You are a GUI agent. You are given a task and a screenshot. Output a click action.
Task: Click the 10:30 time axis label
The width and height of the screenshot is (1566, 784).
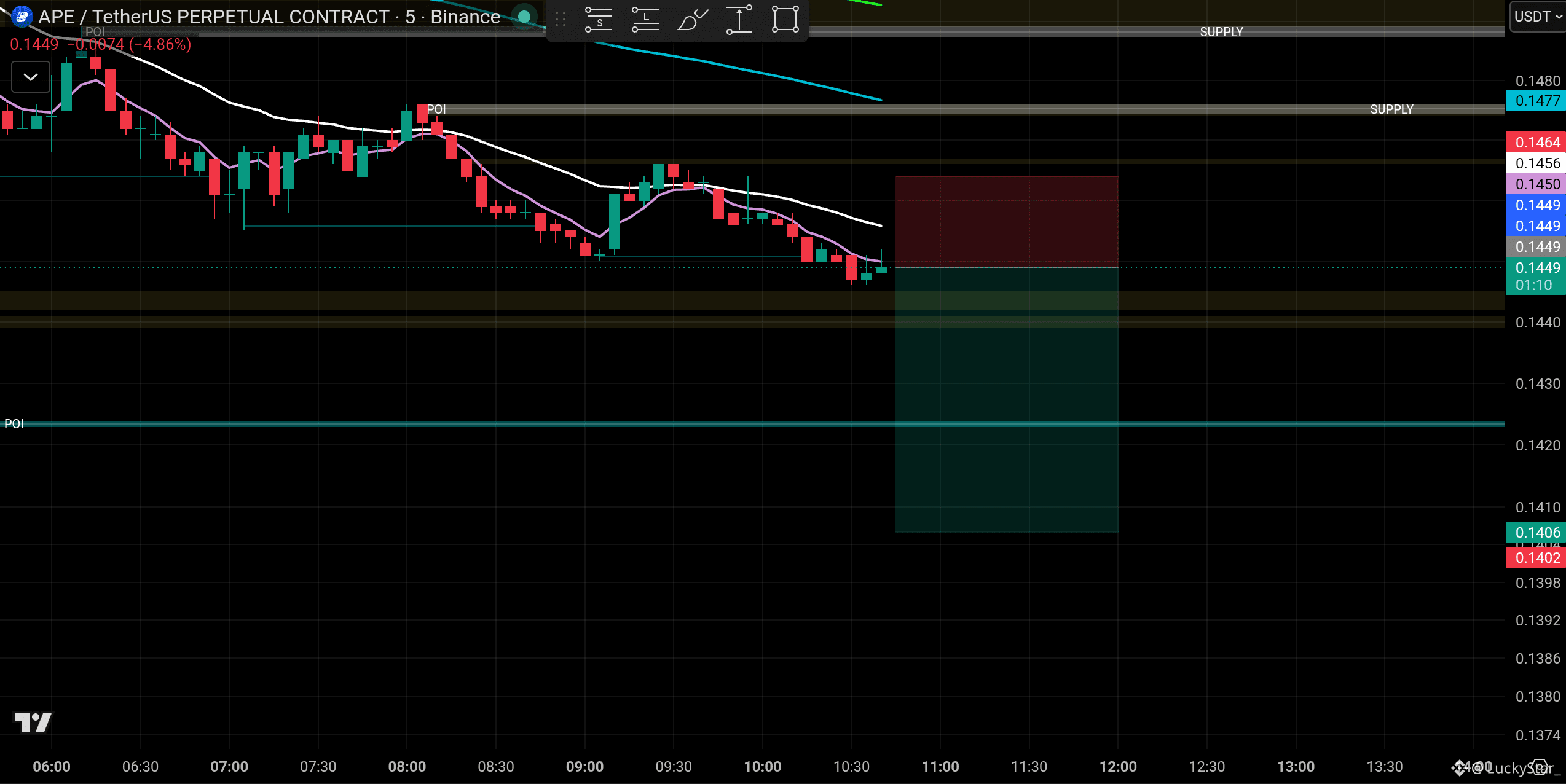tap(851, 767)
